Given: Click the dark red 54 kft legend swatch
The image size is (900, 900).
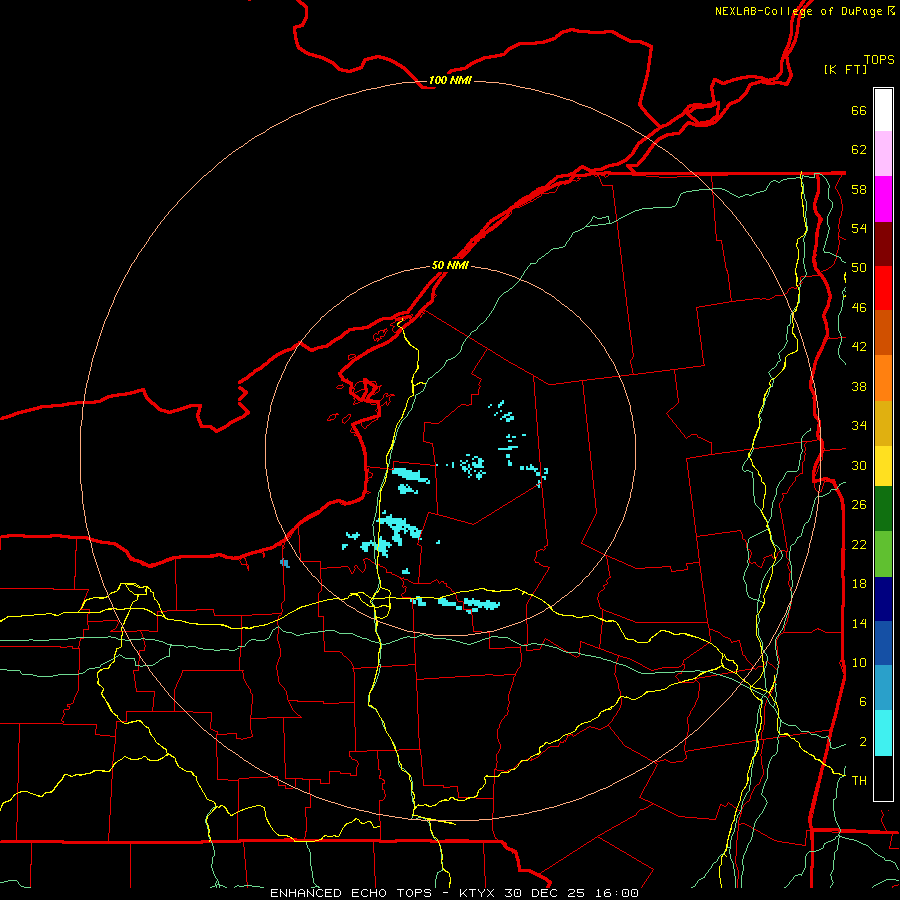Looking at the screenshot, I should point(883,243).
